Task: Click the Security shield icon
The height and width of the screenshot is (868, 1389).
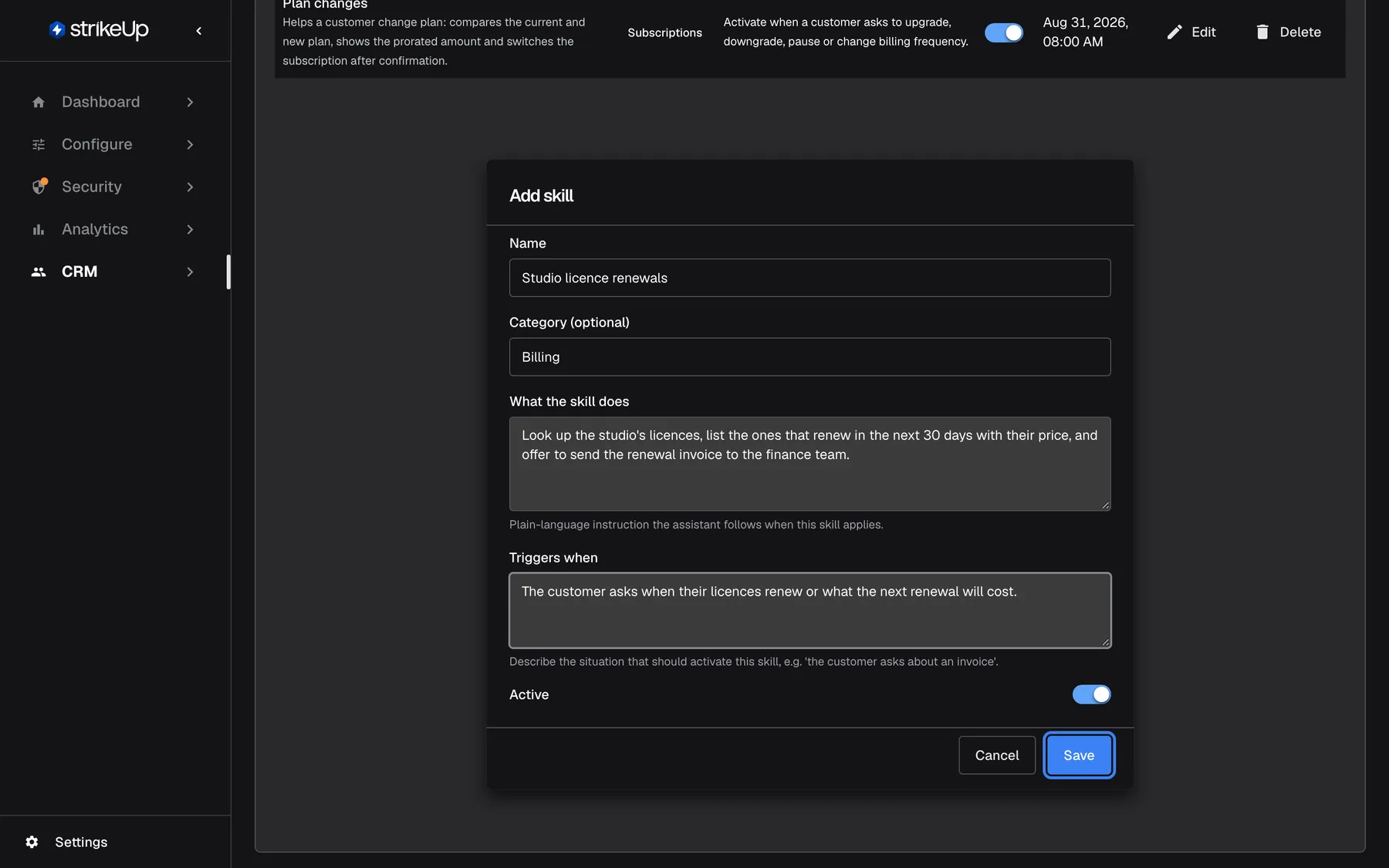Action: click(x=39, y=186)
